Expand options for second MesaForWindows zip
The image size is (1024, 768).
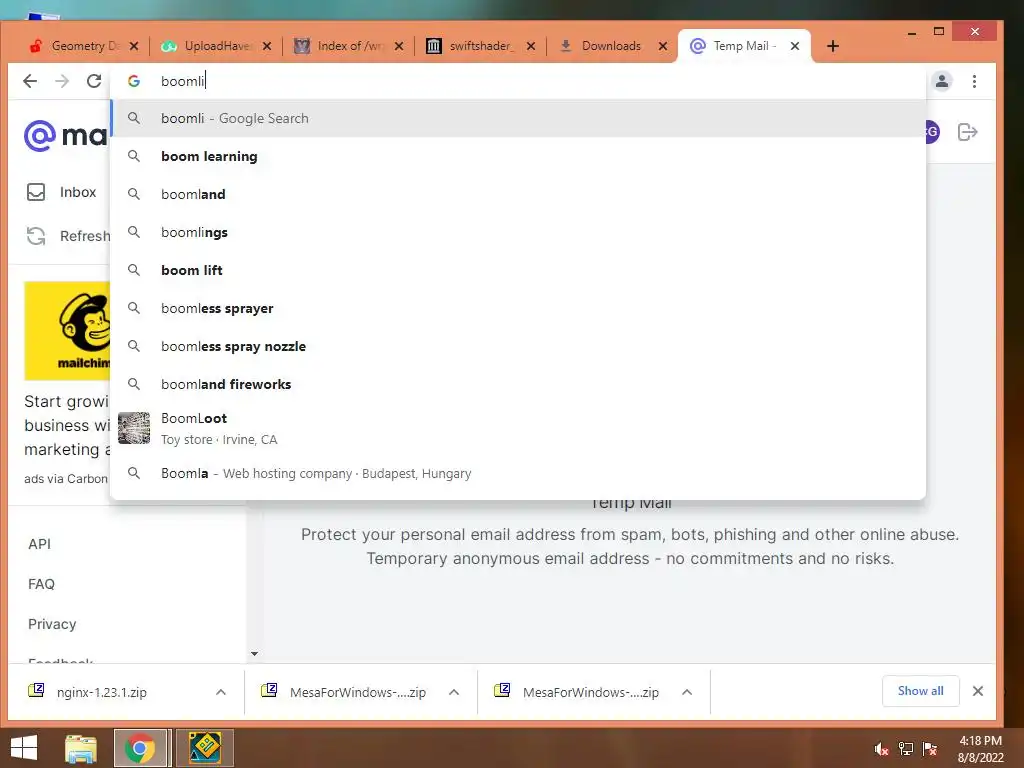[x=687, y=692]
